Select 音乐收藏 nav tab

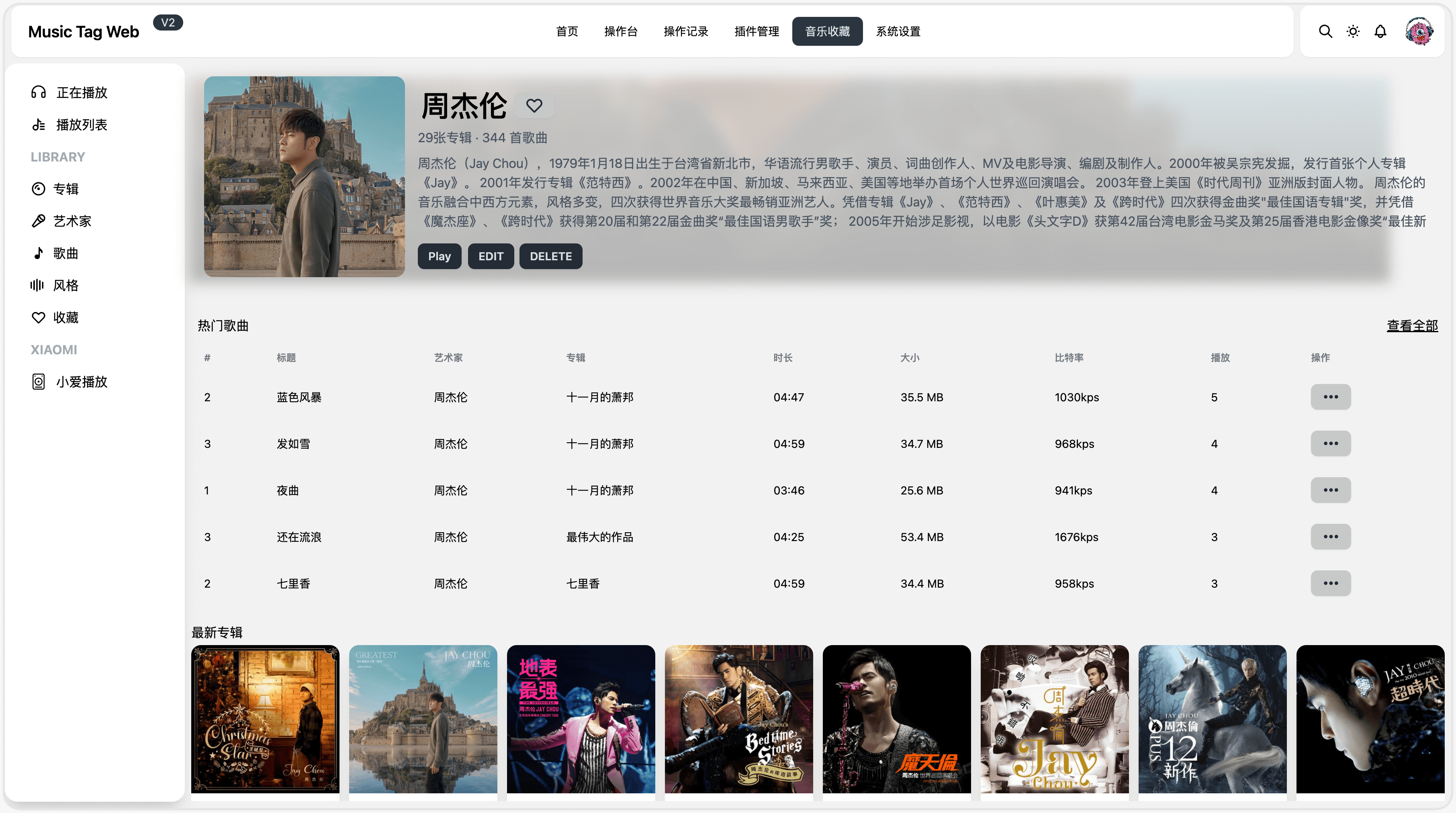tap(828, 32)
